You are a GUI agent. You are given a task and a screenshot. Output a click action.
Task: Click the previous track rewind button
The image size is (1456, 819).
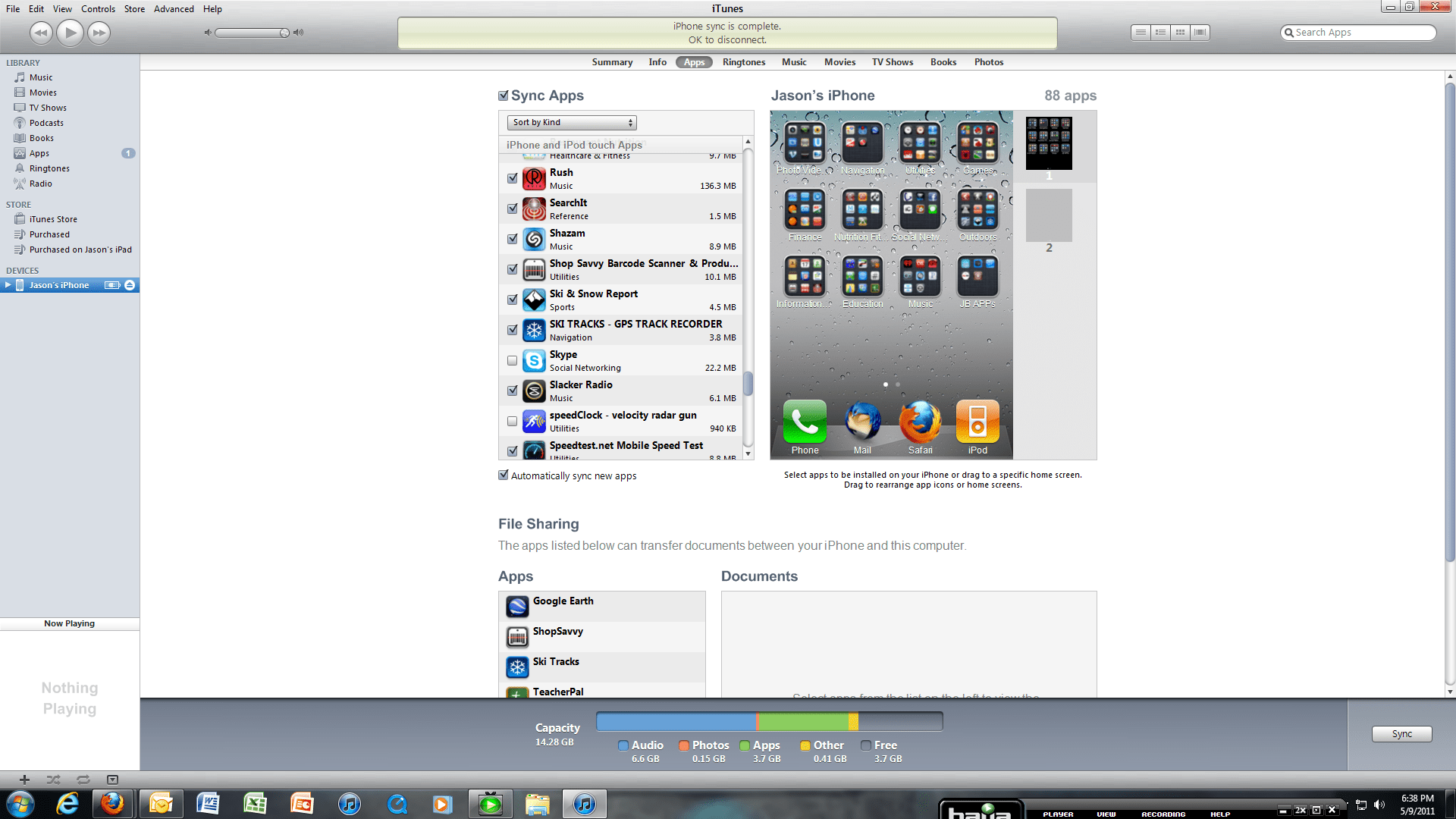click(x=41, y=33)
